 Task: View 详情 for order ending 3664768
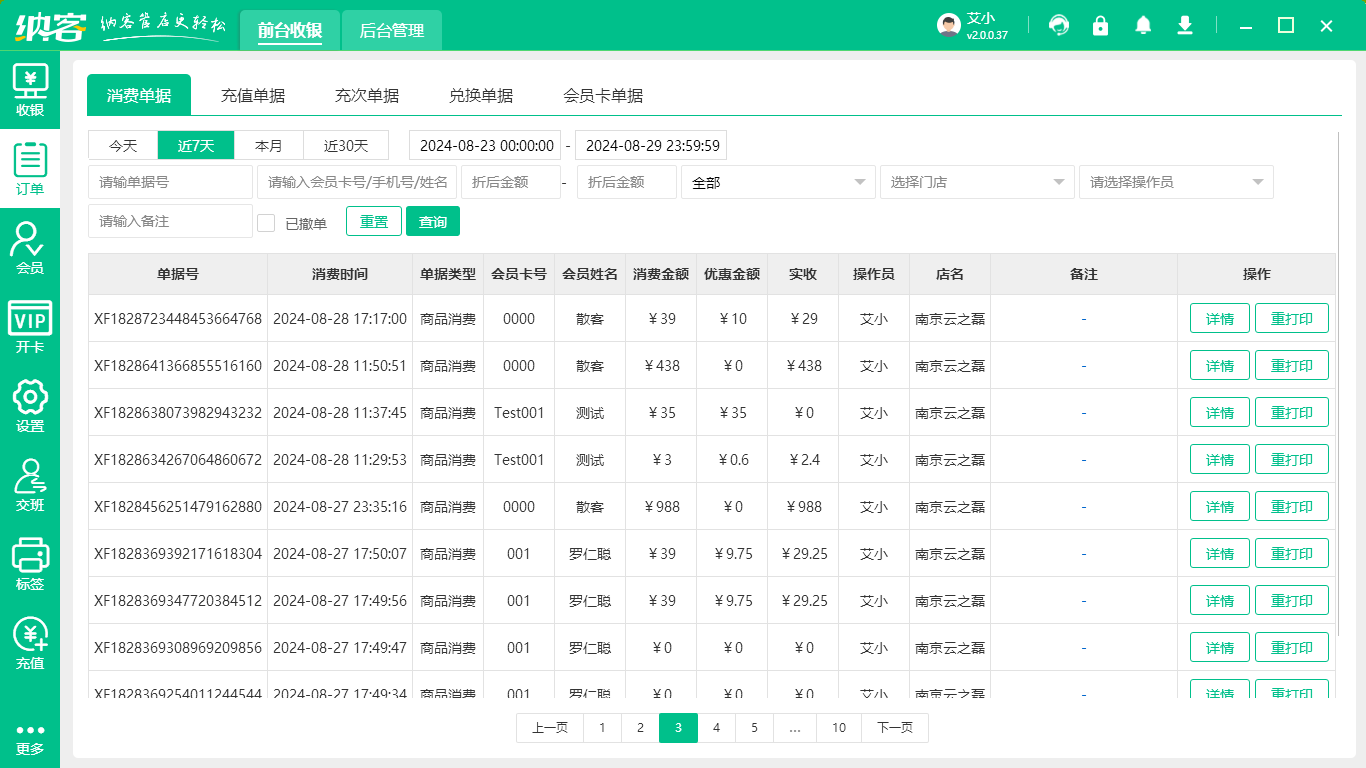1220,319
